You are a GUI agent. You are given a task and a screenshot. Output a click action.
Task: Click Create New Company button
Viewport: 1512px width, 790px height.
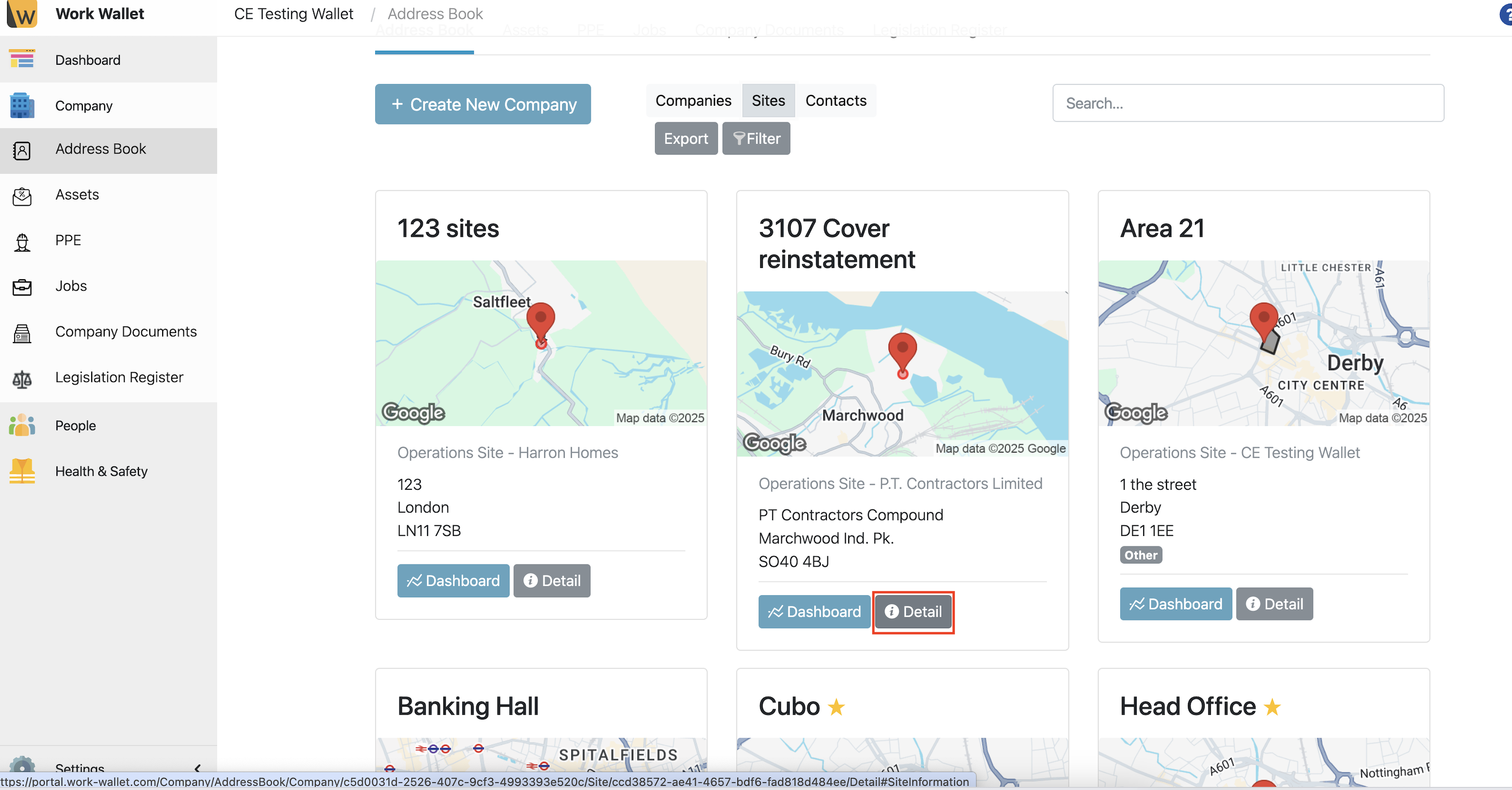click(x=482, y=104)
